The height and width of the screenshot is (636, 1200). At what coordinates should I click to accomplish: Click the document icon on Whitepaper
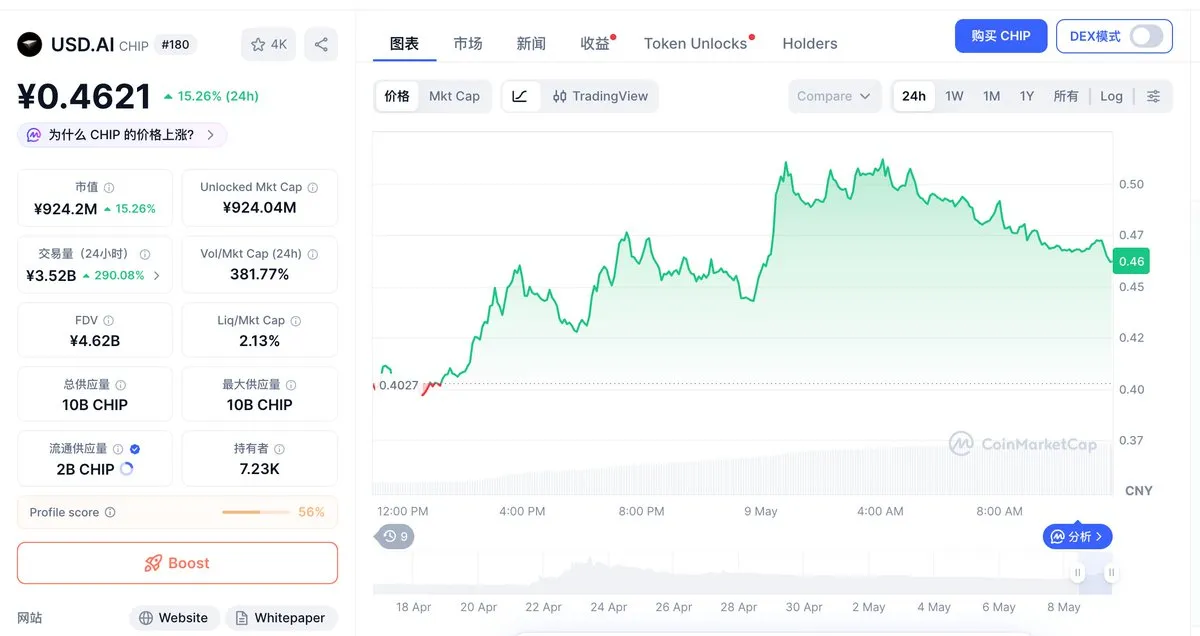coord(241,618)
